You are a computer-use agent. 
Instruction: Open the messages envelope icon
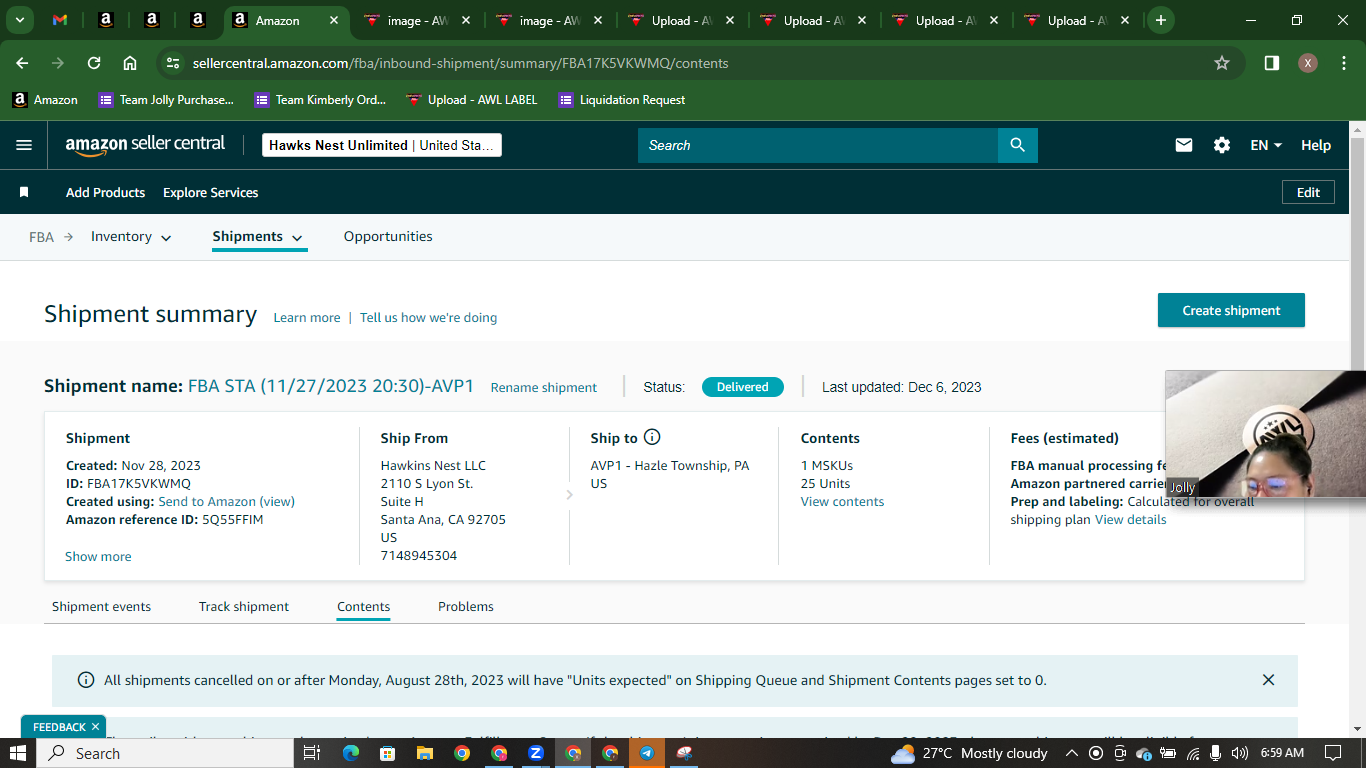point(1184,145)
